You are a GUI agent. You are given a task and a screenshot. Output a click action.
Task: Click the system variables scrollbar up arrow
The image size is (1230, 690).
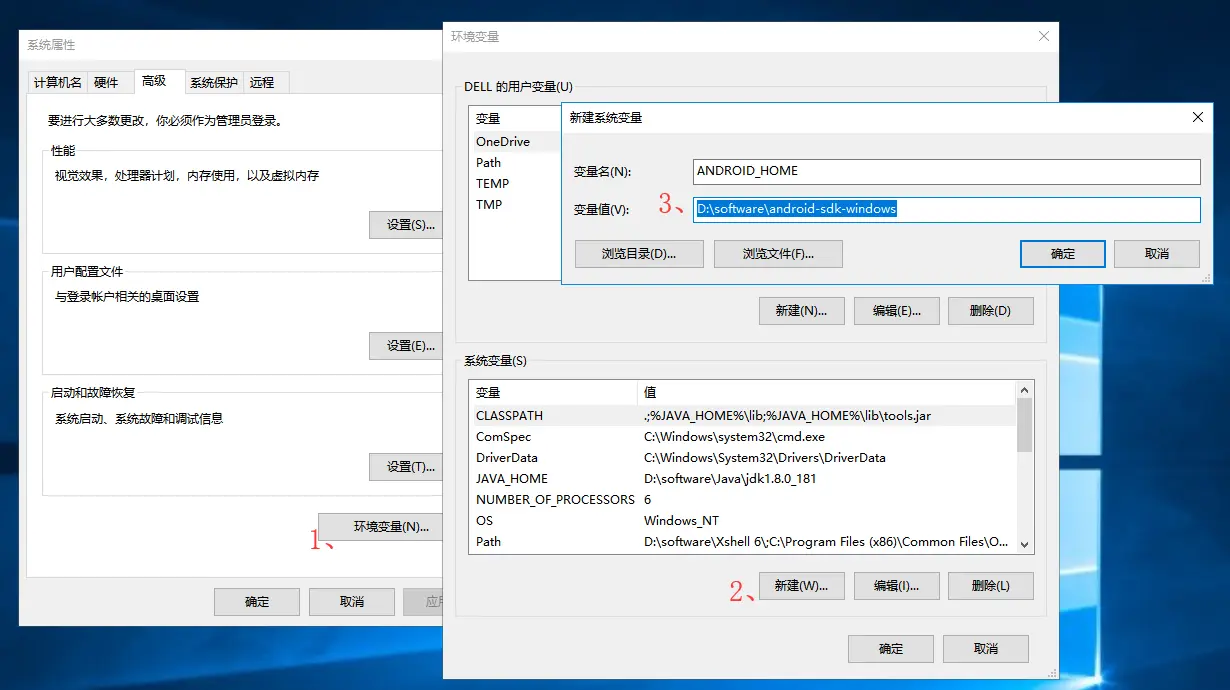pyautogui.click(x=1024, y=392)
